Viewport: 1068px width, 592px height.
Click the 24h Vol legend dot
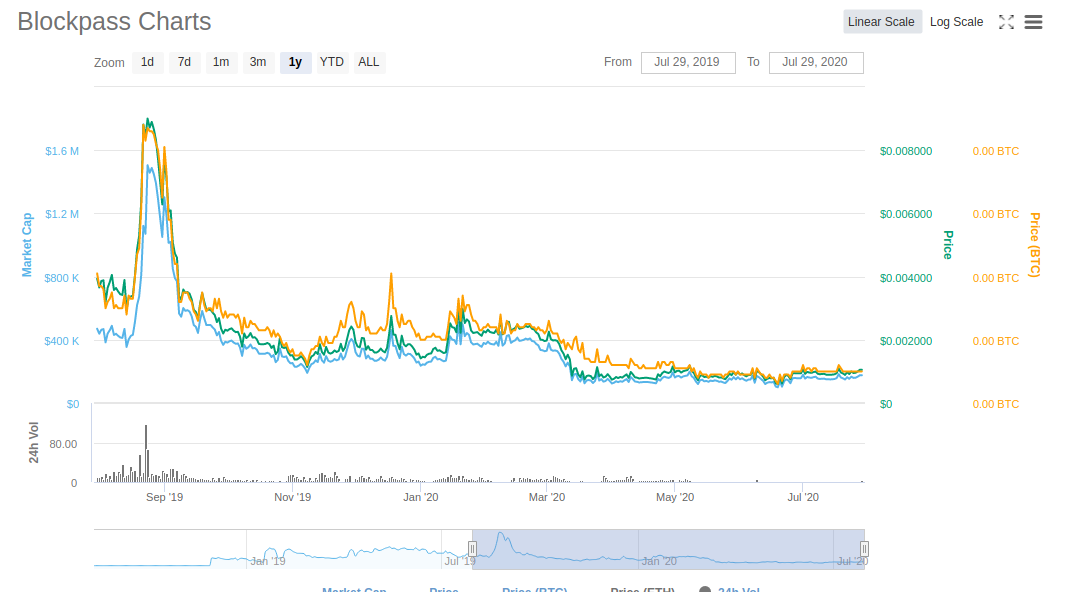705,590
